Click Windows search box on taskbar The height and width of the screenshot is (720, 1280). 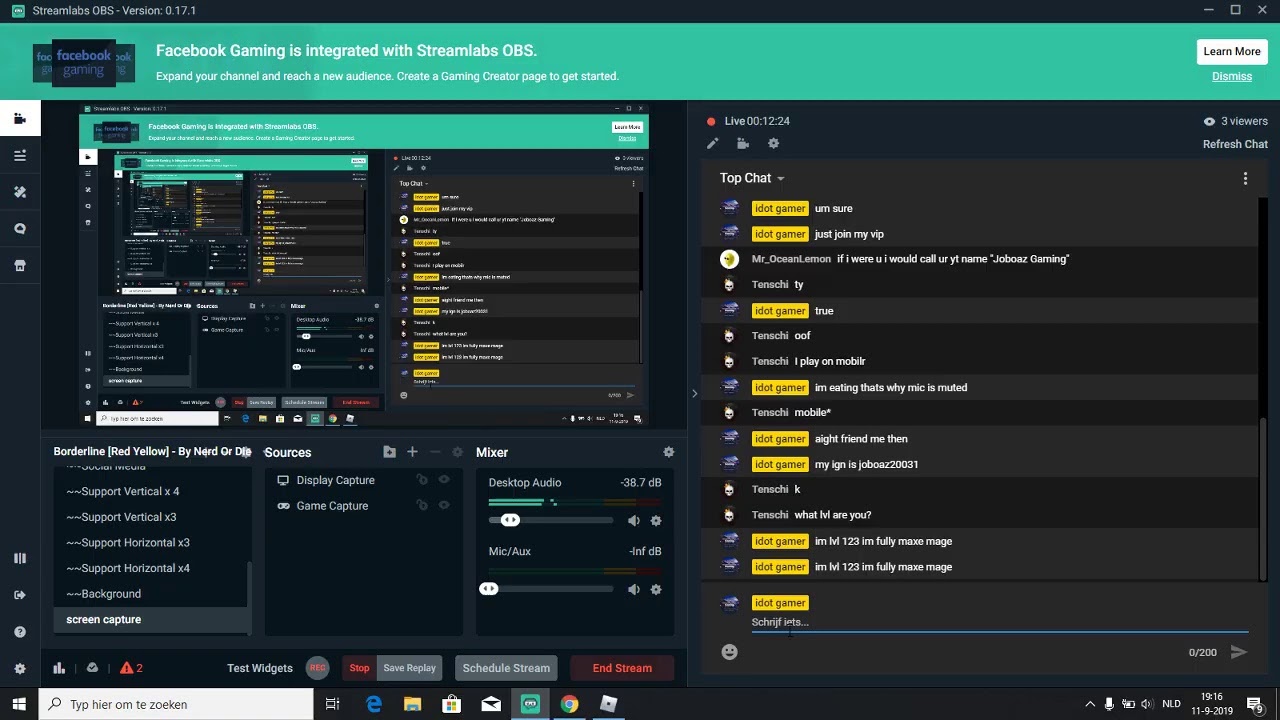pos(176,704)
